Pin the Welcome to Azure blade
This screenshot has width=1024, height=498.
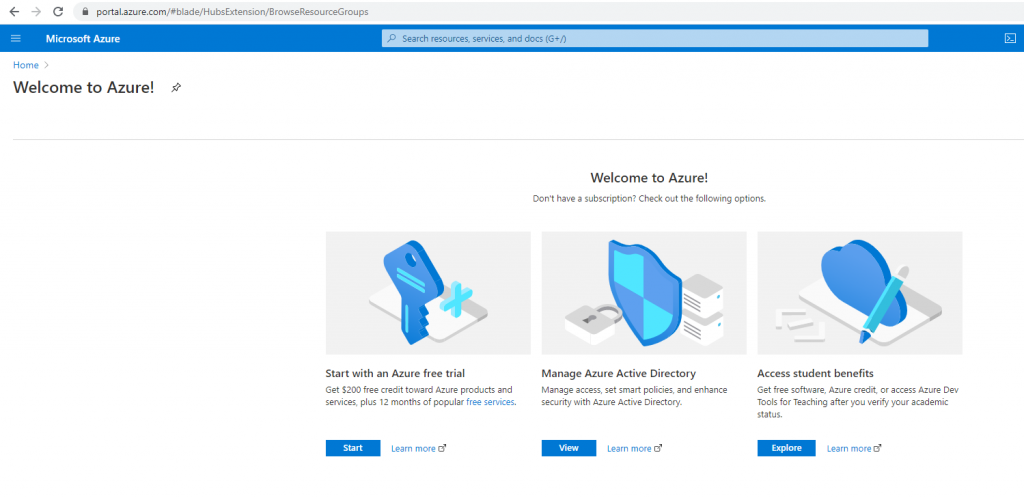click(176, 87)
